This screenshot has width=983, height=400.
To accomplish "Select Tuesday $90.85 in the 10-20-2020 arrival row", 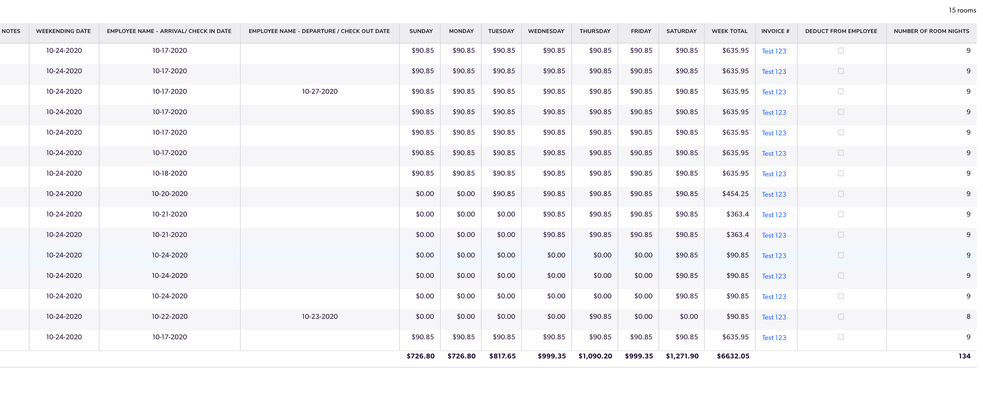I will [504, 194].
